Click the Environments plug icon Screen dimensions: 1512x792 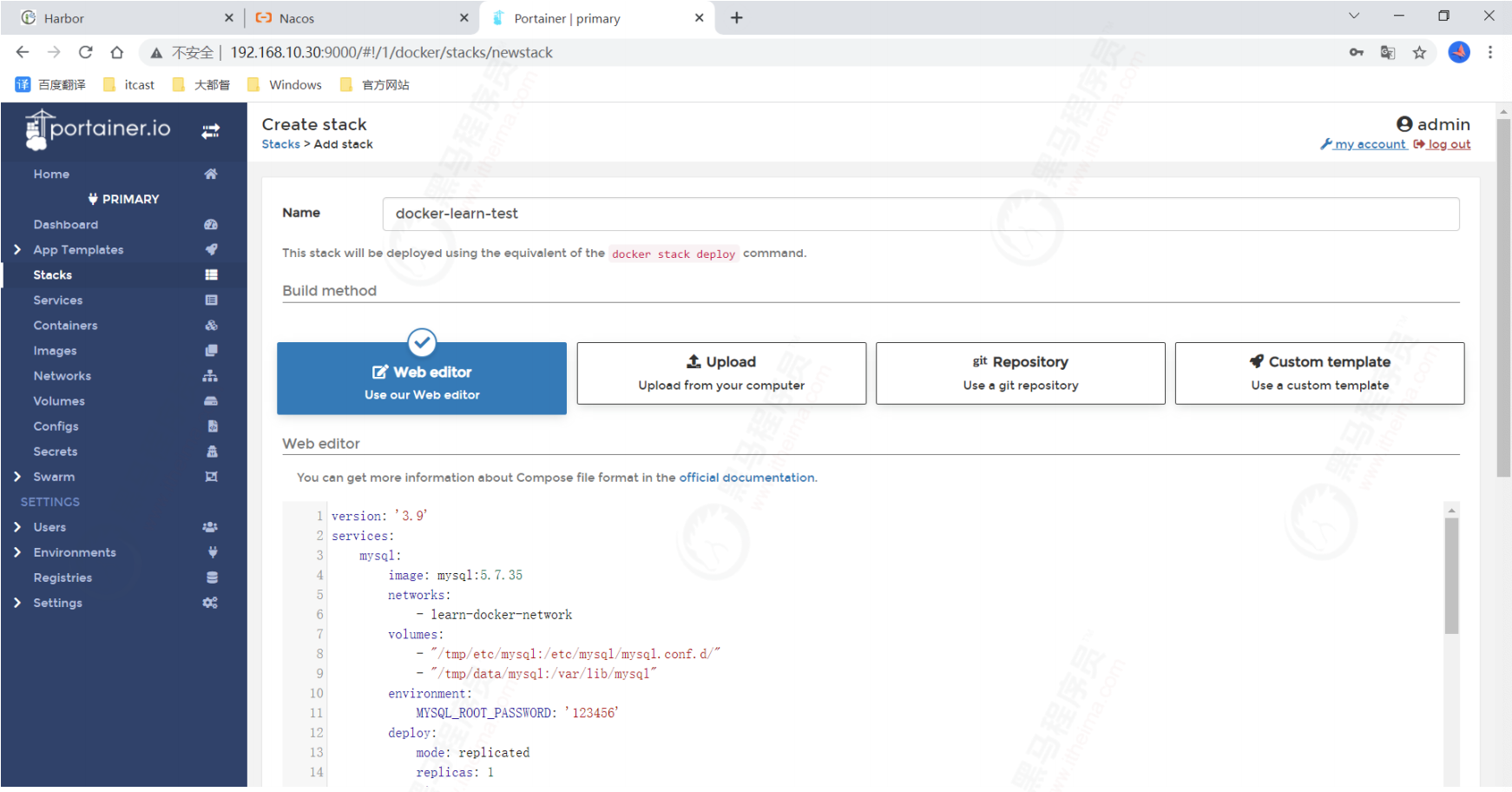point(213,551)
